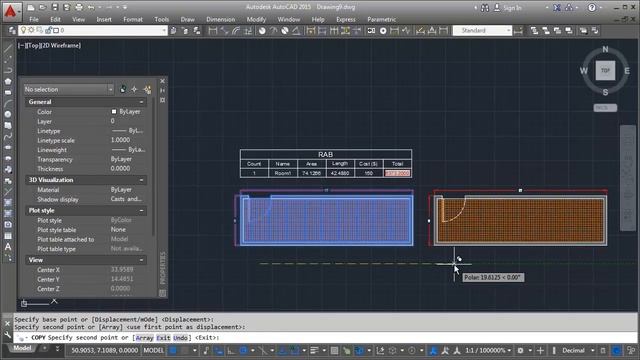Click the Save icon in quick access toolbar
Viewport: 640px width, 360px height.
(x=55, y=7)
